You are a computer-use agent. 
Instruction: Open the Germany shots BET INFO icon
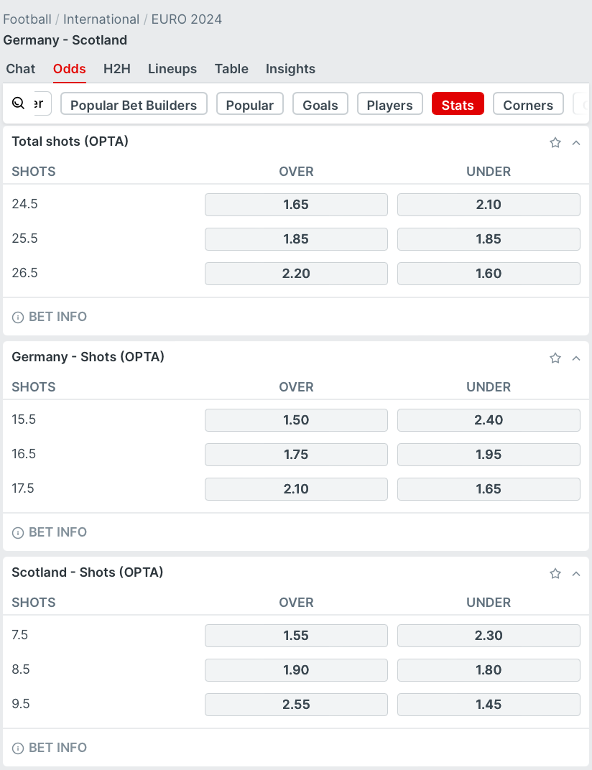tap(18, 533)
